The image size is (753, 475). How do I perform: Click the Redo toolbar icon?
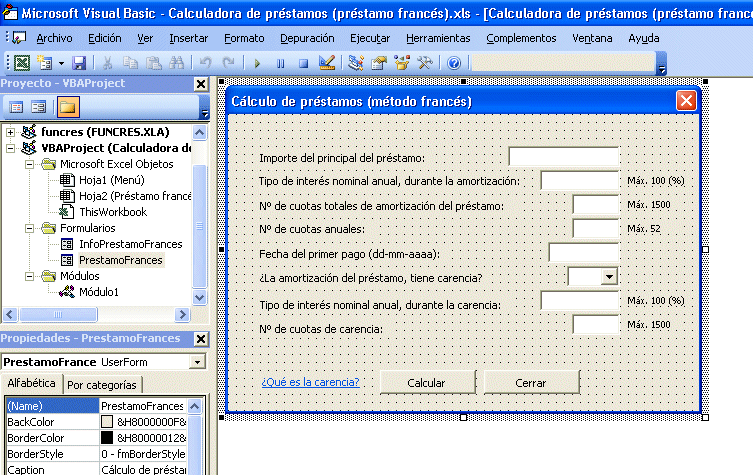229,63
